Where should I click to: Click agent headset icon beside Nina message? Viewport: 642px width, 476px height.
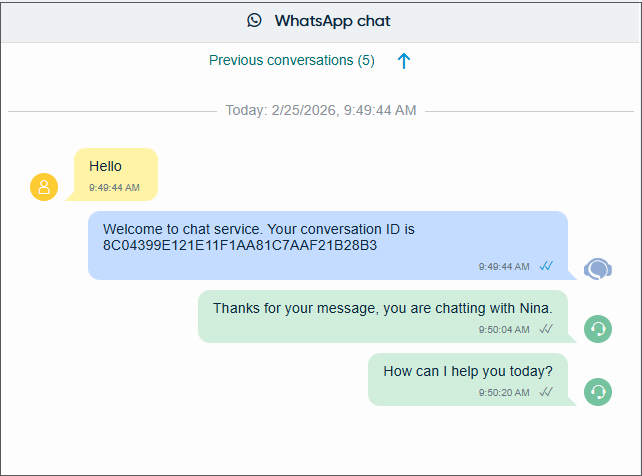(598, 329)
